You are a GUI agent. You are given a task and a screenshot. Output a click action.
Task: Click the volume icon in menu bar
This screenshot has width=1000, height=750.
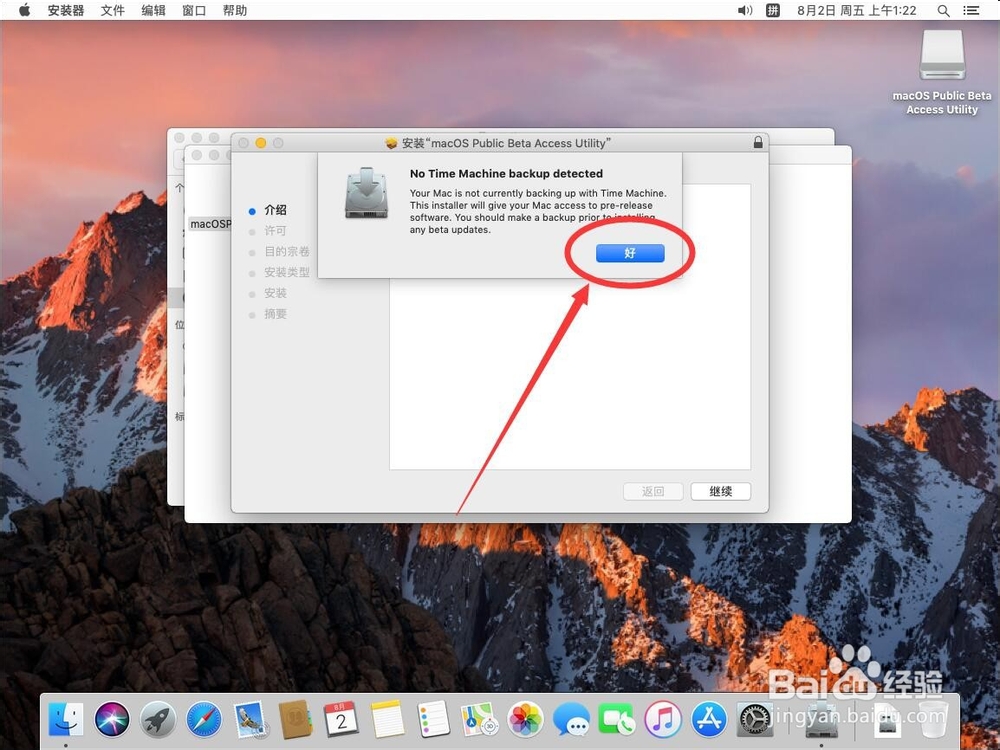[745, 10]
